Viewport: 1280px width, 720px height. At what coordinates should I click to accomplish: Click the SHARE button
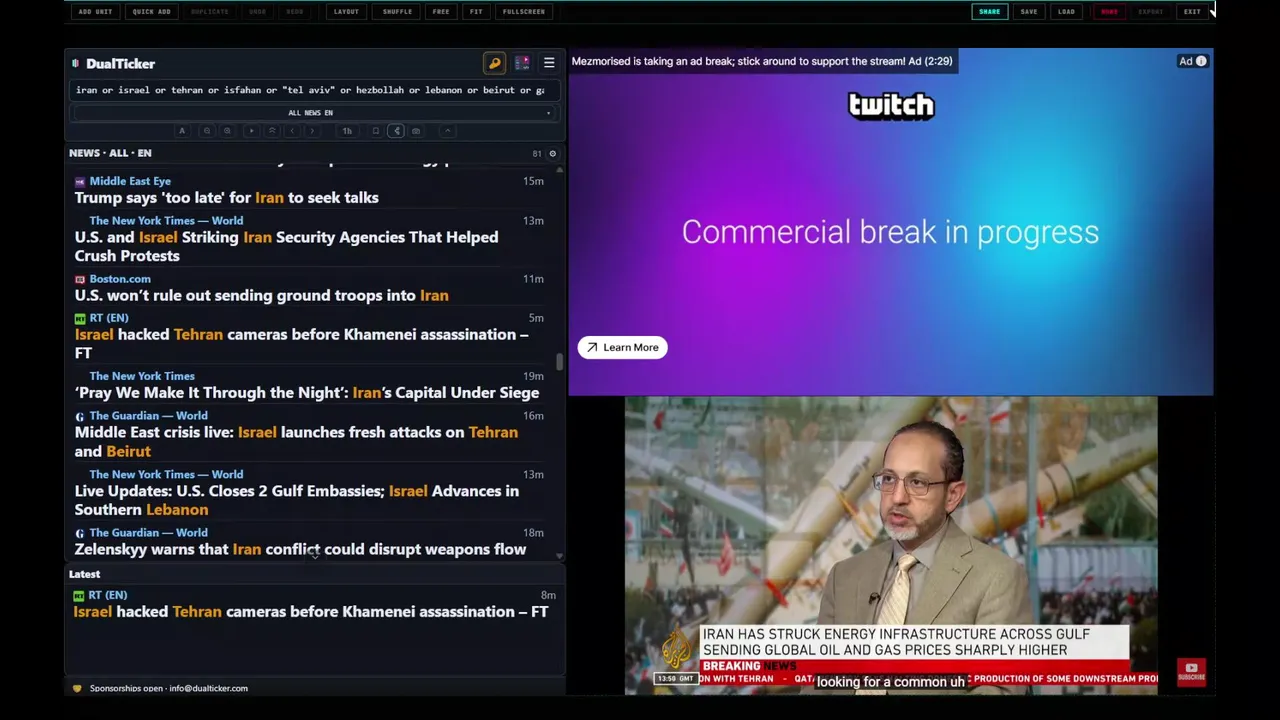(x=989, y=12)
